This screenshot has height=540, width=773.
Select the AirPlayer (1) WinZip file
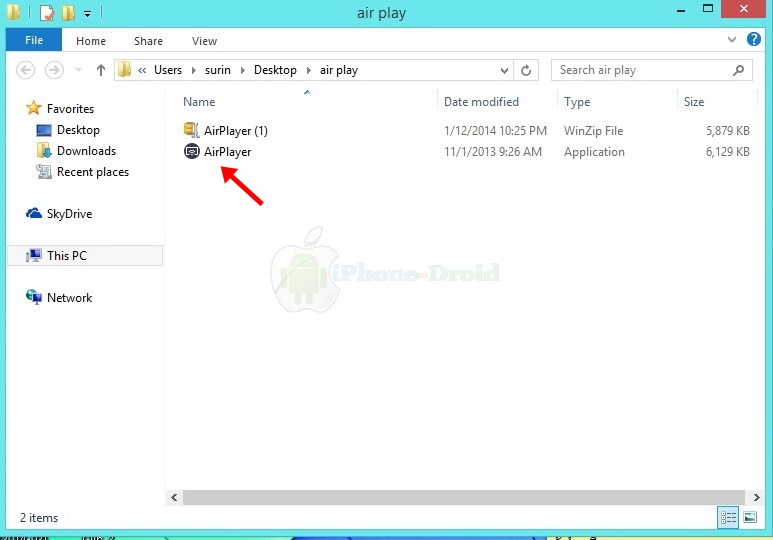234,131
